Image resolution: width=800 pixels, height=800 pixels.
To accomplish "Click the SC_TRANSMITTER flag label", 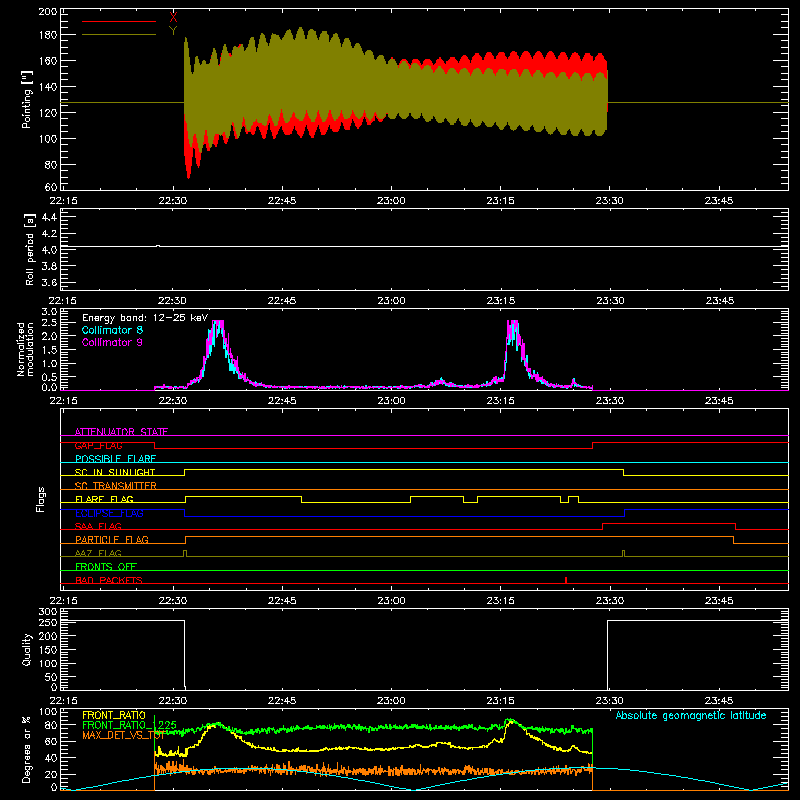I will coord(116,486).
